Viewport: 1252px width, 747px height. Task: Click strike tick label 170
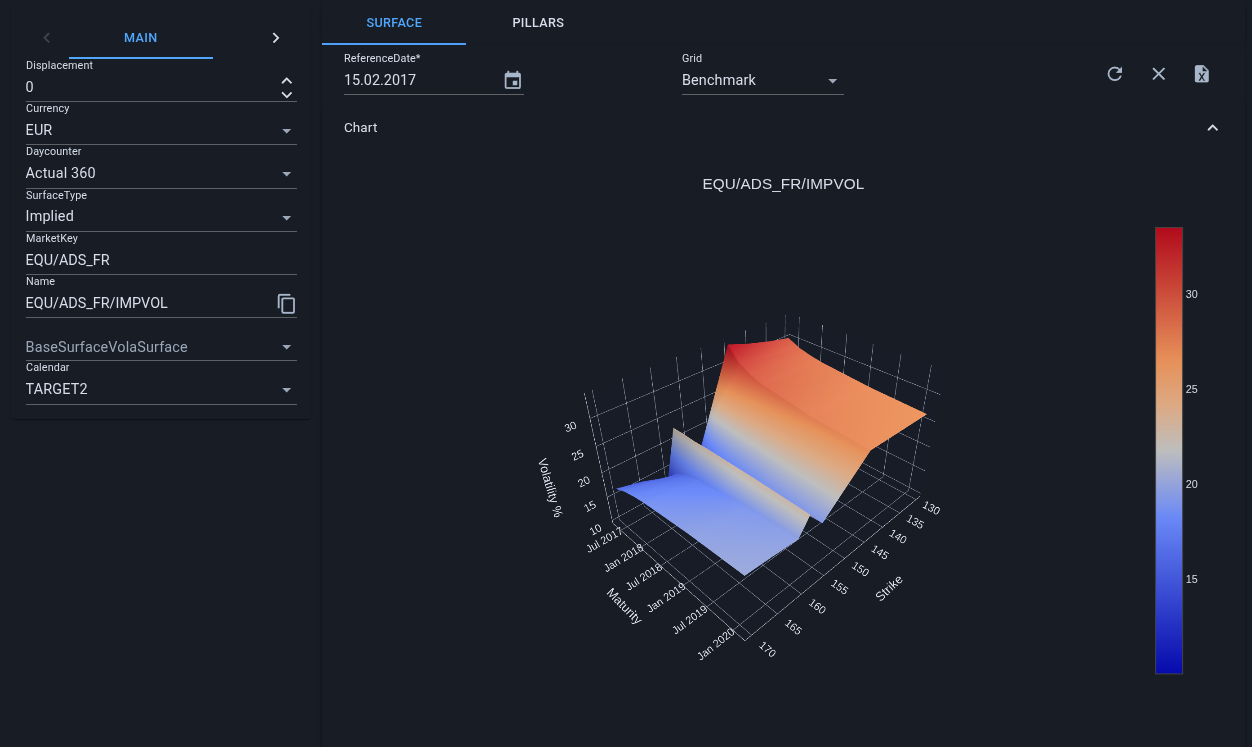[x=768, y=650]
